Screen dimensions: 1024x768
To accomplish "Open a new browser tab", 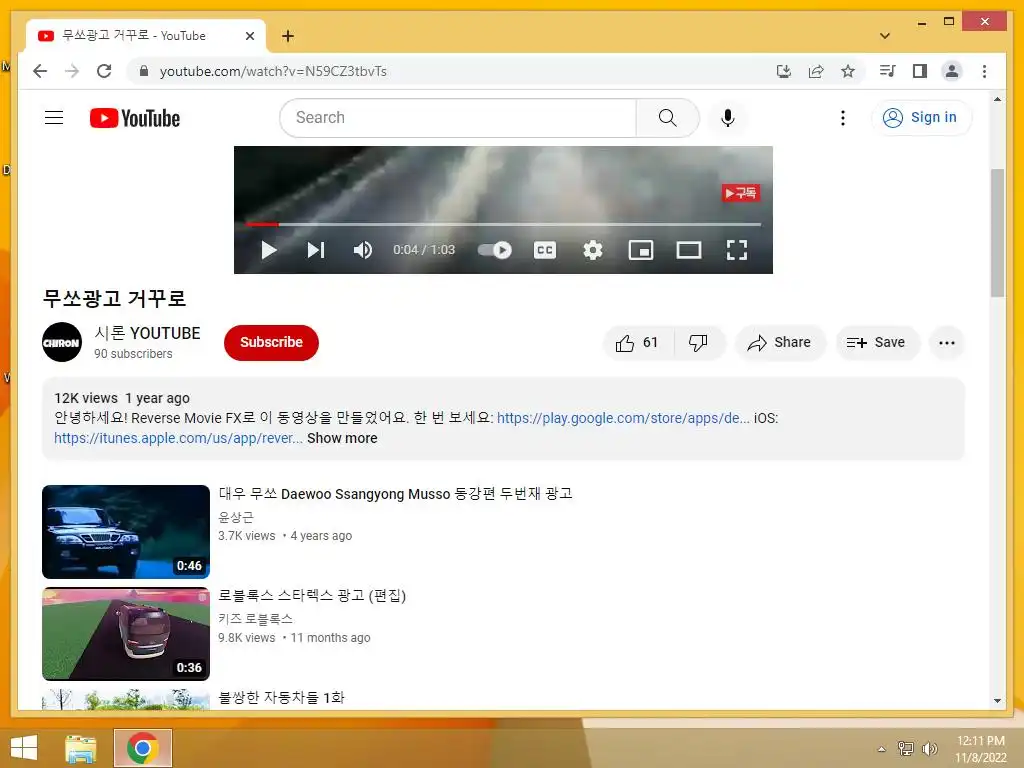I will (x=288, y=36).
